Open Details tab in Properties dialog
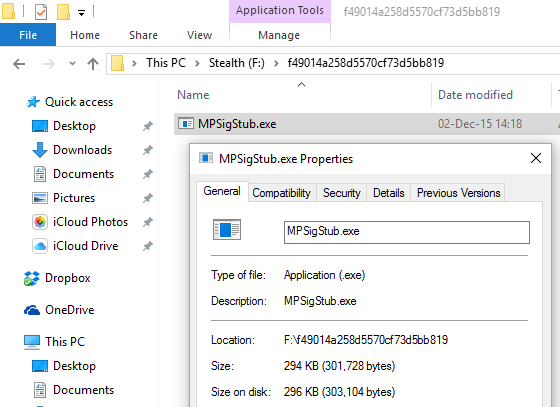Viewport: 560px width, 407px height. coord(389,193)
